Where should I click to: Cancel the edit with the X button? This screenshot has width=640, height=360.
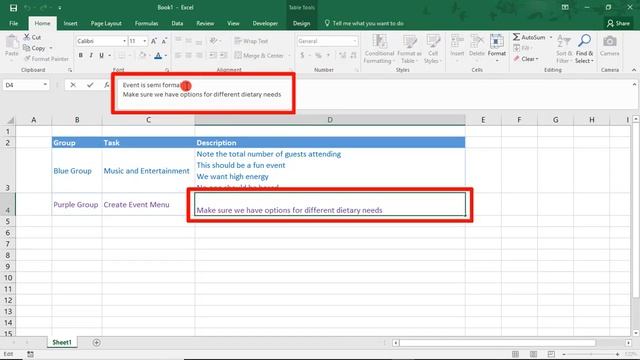pyautogui.click(x=73, y=85)
